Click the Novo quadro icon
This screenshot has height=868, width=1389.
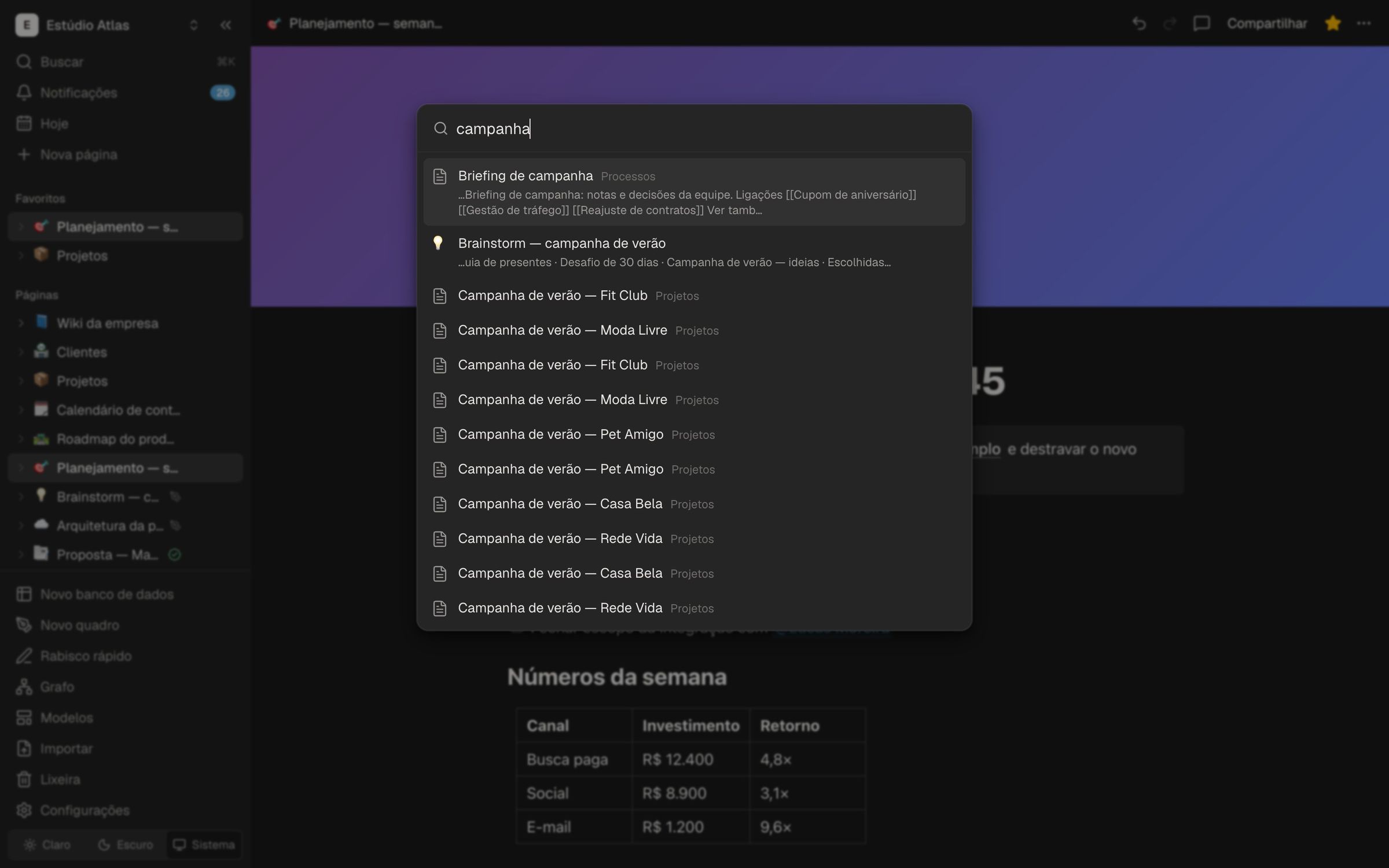24,625
